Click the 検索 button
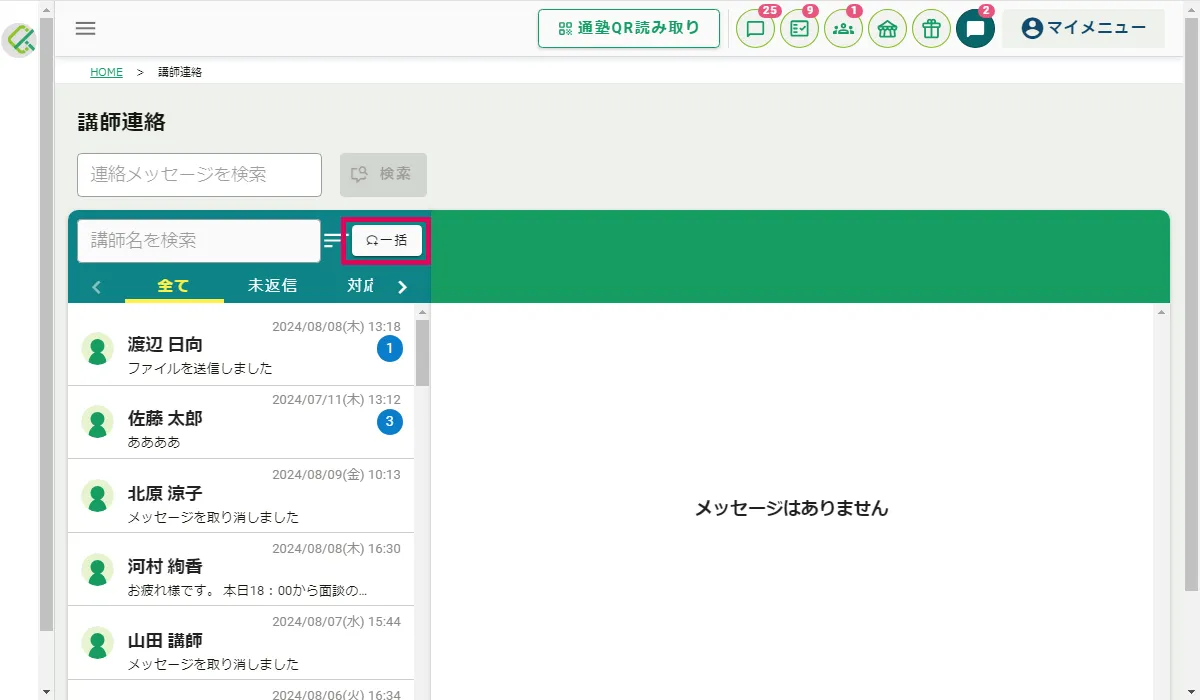1200x700 pixels. point(383,175)
